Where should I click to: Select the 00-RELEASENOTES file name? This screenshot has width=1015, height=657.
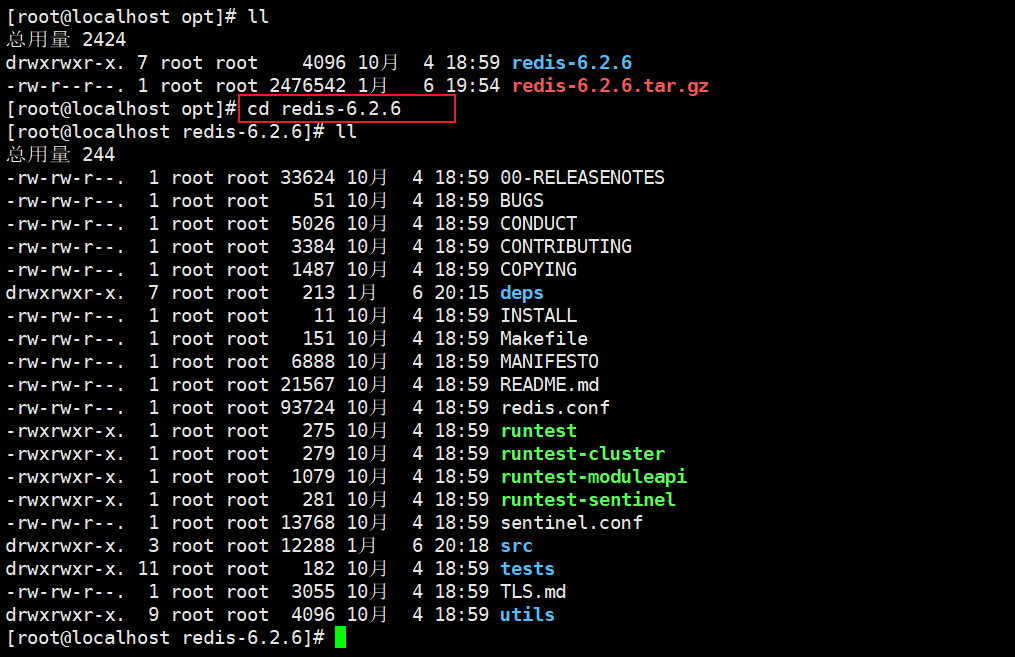[582, 178]
